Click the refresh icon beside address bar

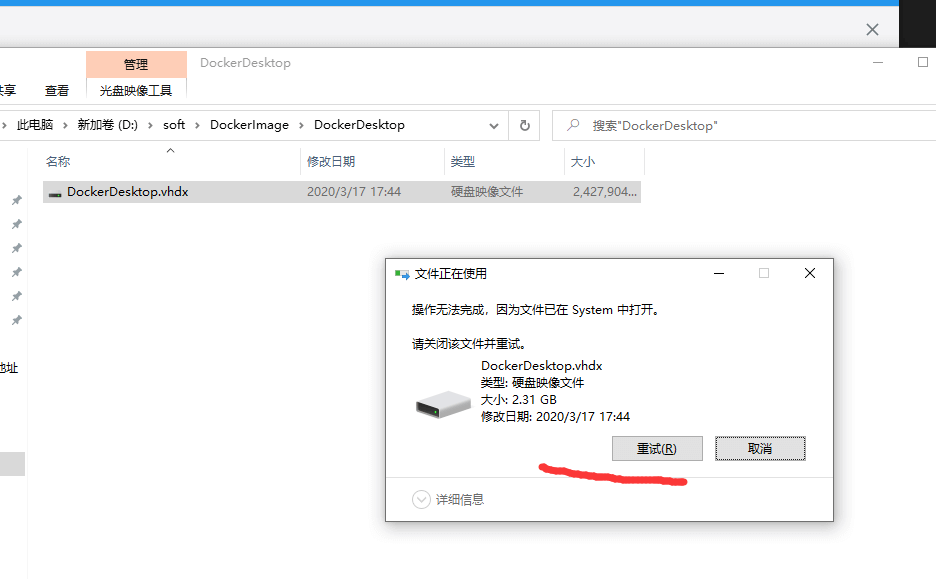pos(524,126)
